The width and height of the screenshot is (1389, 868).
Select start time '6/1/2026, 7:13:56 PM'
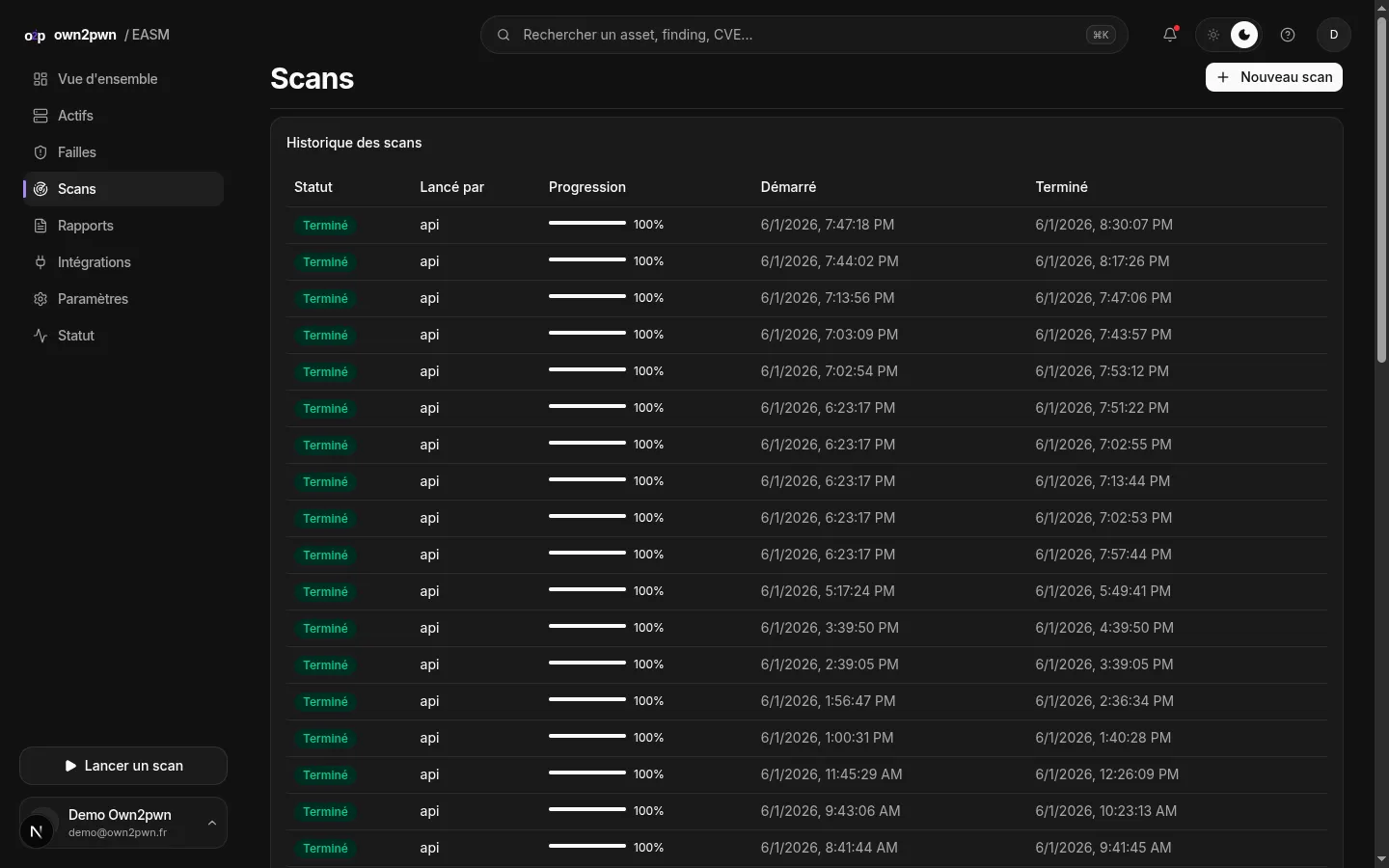(x=828, y=298)
